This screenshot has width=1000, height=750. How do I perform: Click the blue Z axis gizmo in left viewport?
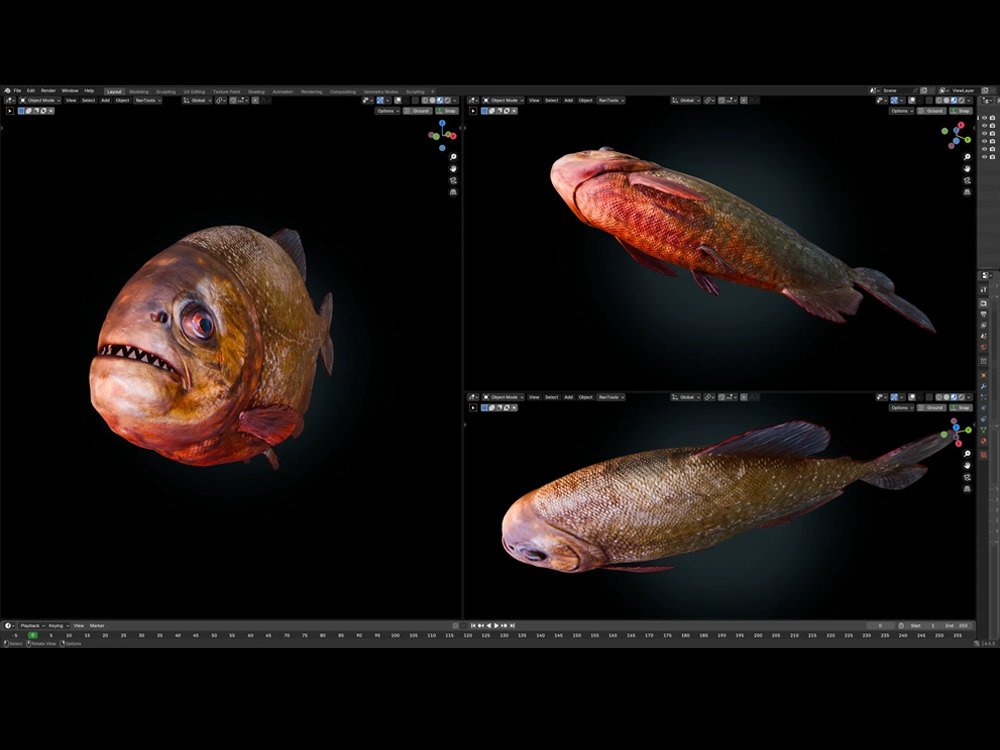[442, 122]
